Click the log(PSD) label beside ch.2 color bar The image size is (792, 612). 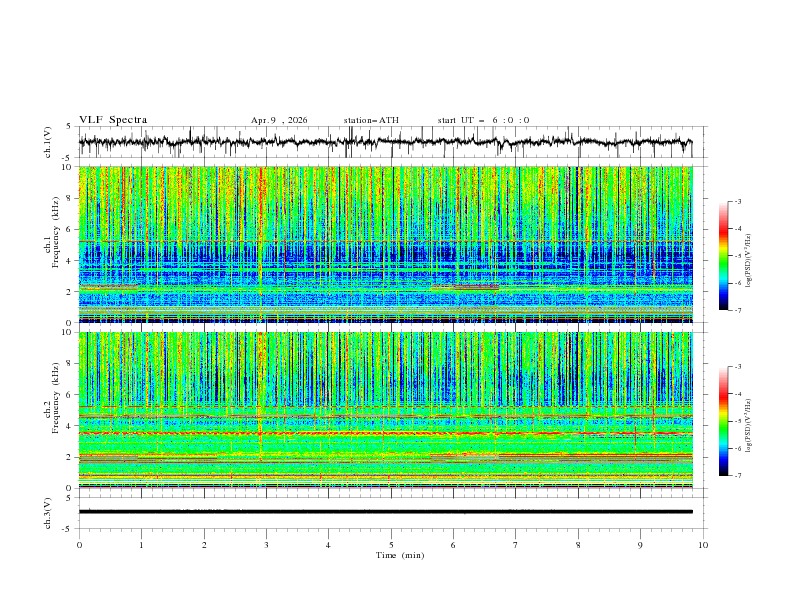749,425
